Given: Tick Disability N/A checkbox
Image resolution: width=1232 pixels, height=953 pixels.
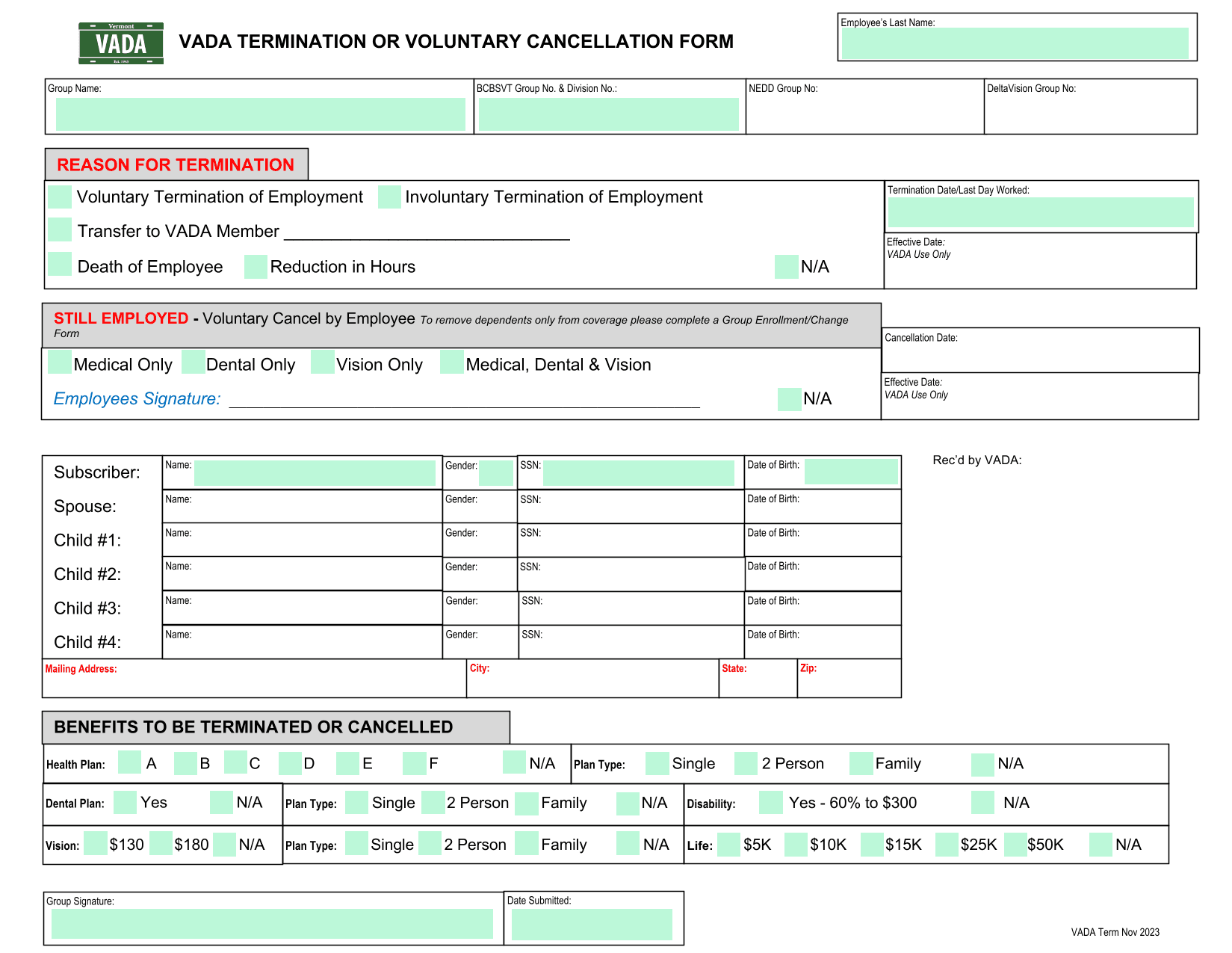Looking at the screenshot, I should click(x=983, y=803).
